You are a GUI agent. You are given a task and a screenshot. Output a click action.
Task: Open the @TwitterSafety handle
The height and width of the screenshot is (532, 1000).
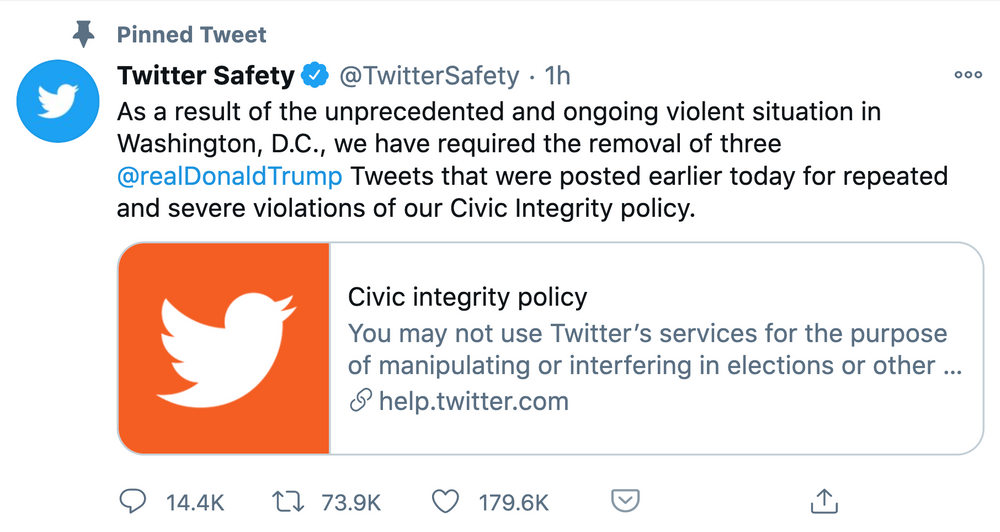pos(429,76)
